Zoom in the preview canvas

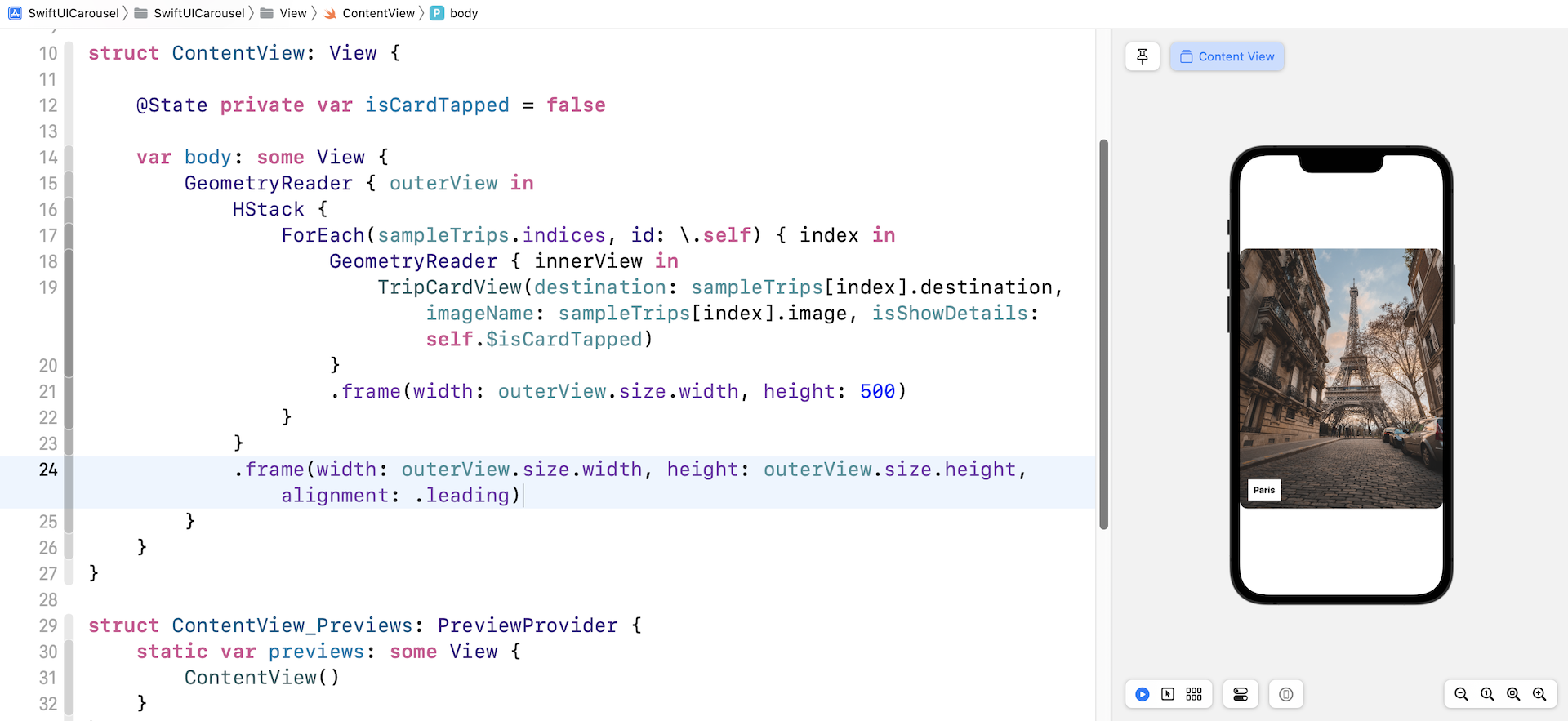click(1539, 694)
